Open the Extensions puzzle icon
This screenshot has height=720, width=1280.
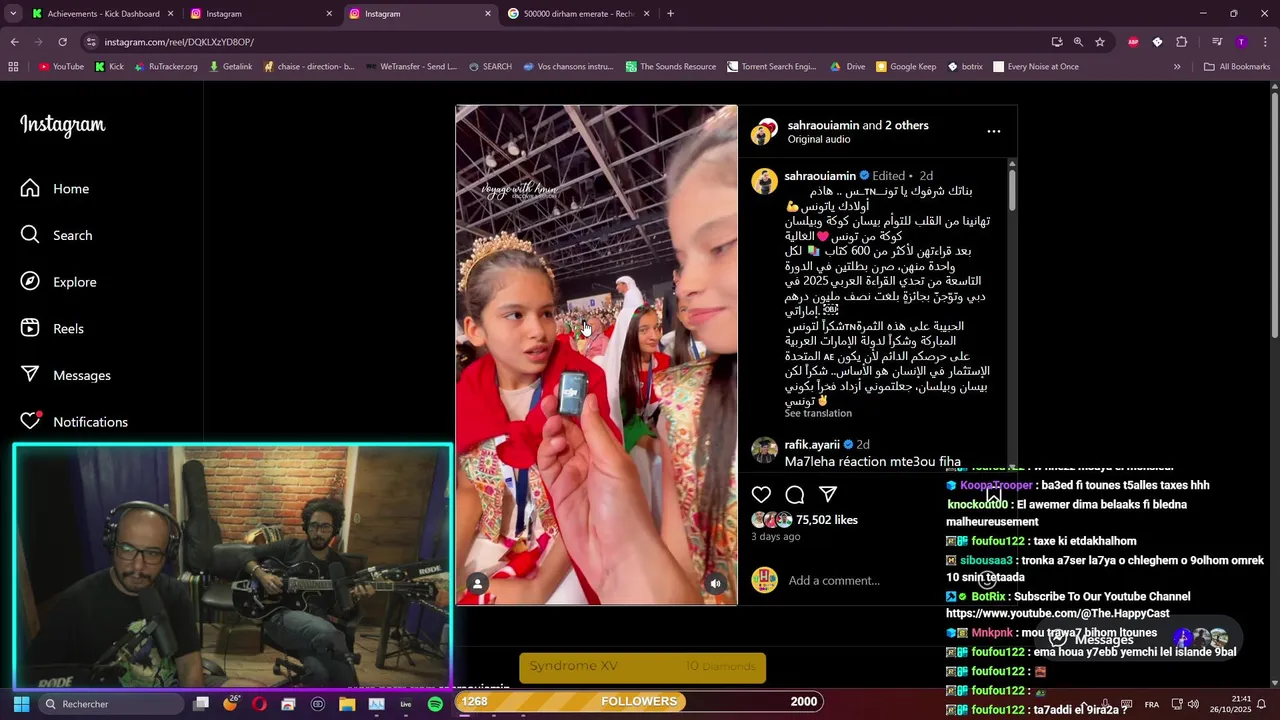pyautogui.click(x=1182, y=42)
